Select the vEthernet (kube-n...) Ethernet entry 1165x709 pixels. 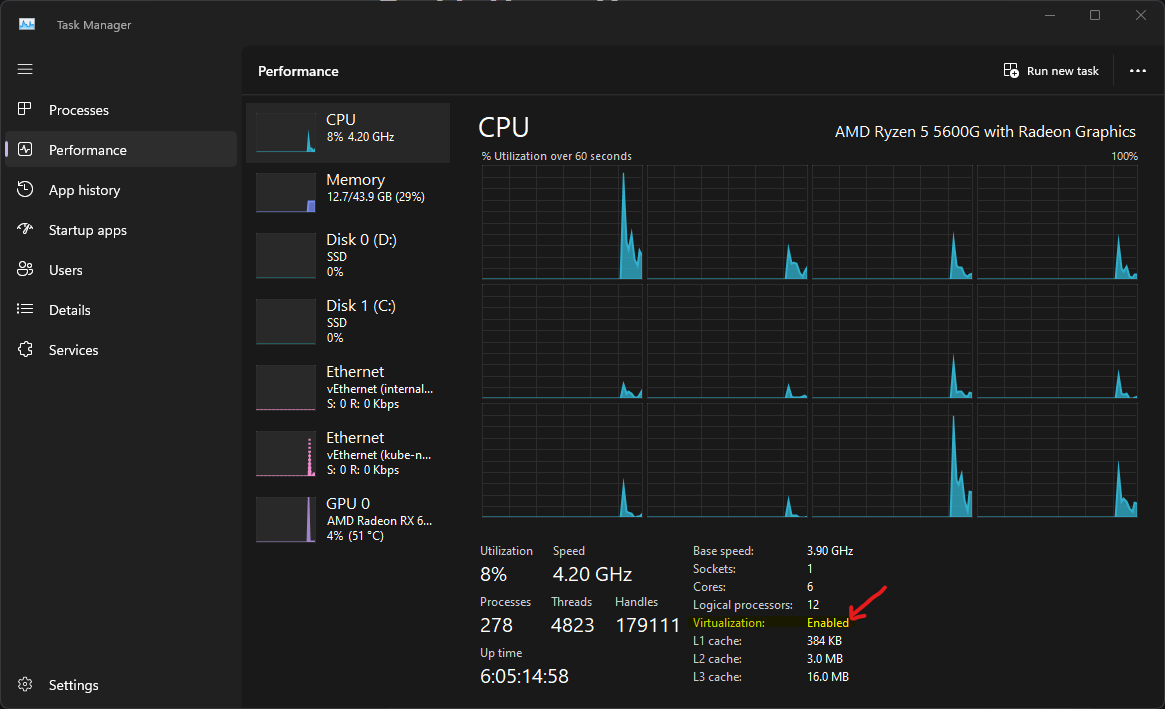pyautogui.click(x=347, y=453)
